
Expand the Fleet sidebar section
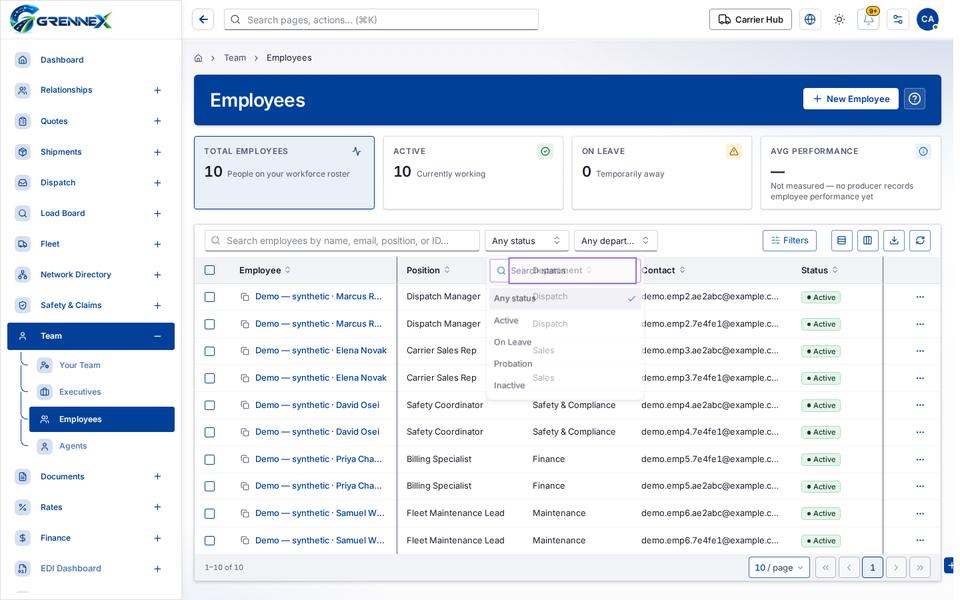(157, 244)
